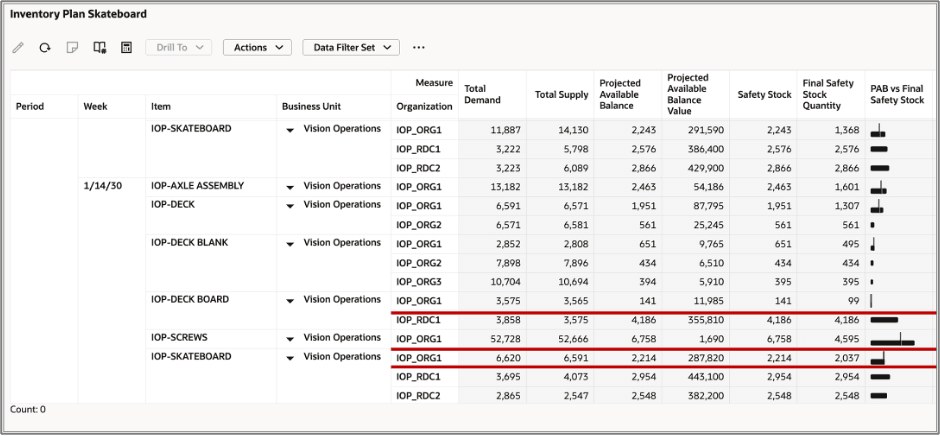
Task: Click Total Demand value 2,865
Action: [x=508, y=396]
